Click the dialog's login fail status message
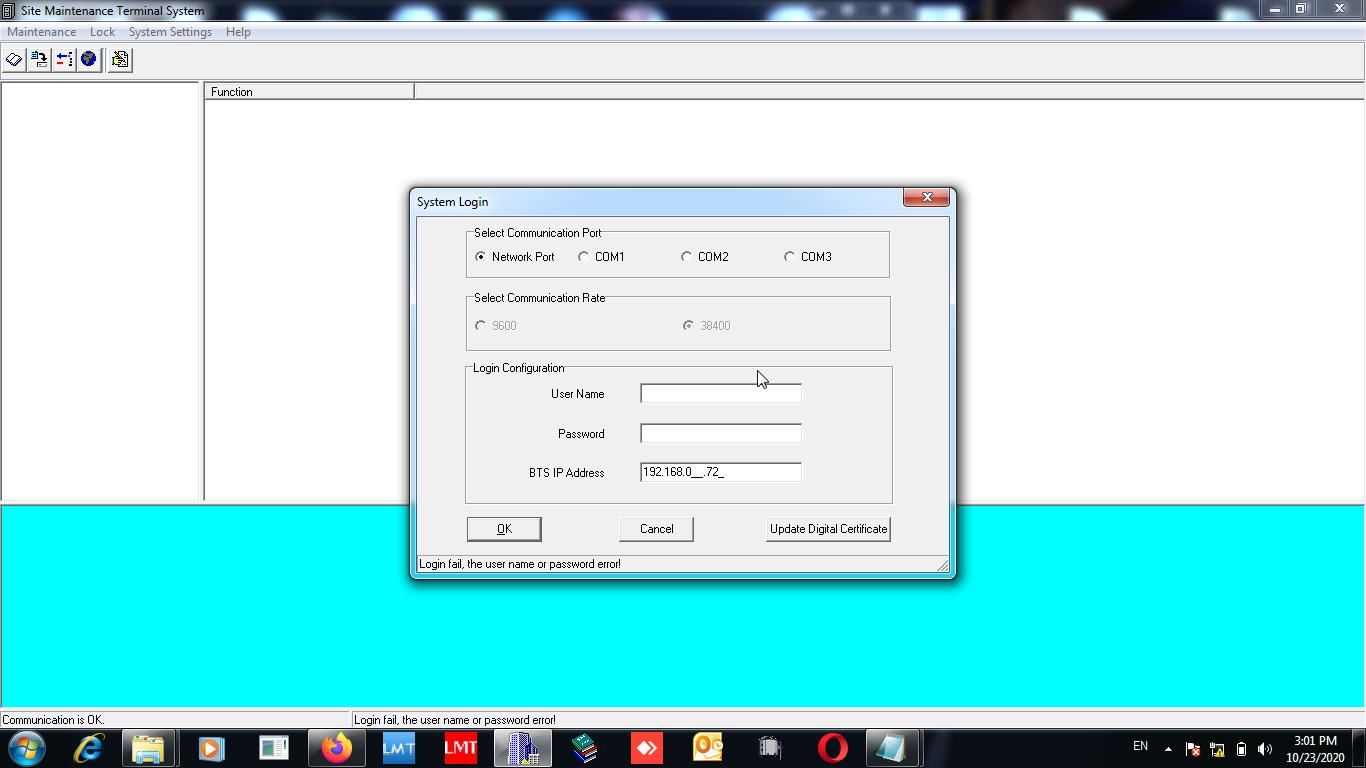Image resolution: width=1366 pixels, height=768 pixels. point(520,564)
